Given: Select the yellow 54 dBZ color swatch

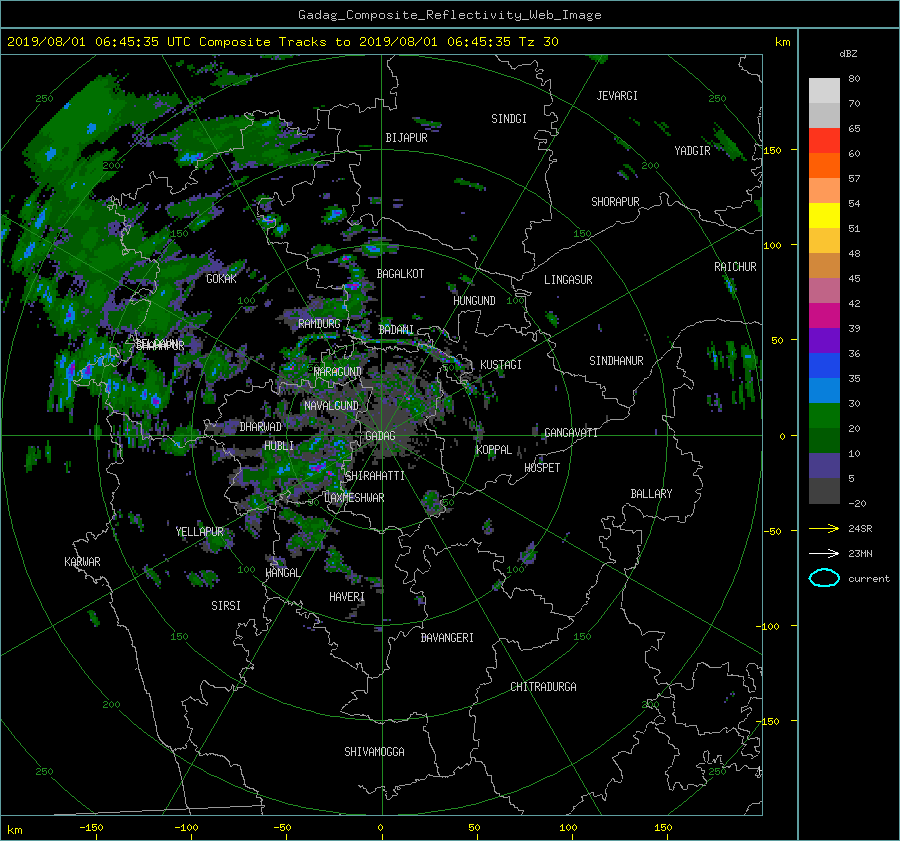Looking at the screenshot, I should (x=824, y=215).
